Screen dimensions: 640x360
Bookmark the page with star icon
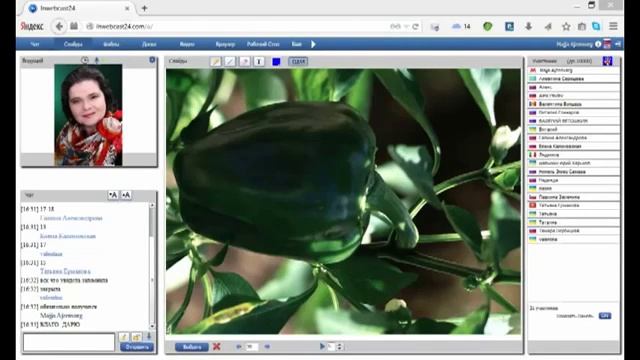pos(566,27)
